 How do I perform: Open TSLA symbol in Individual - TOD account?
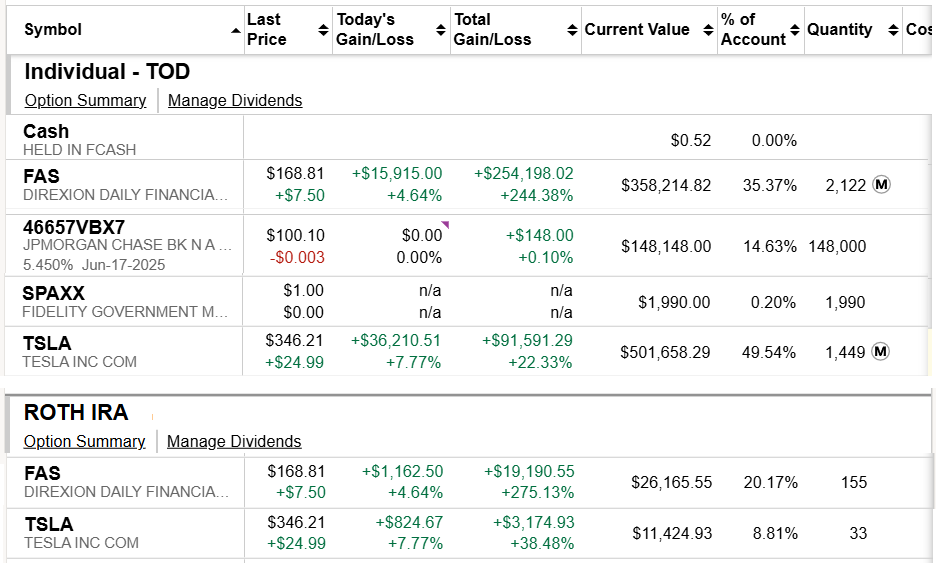[x=47, y=343]
